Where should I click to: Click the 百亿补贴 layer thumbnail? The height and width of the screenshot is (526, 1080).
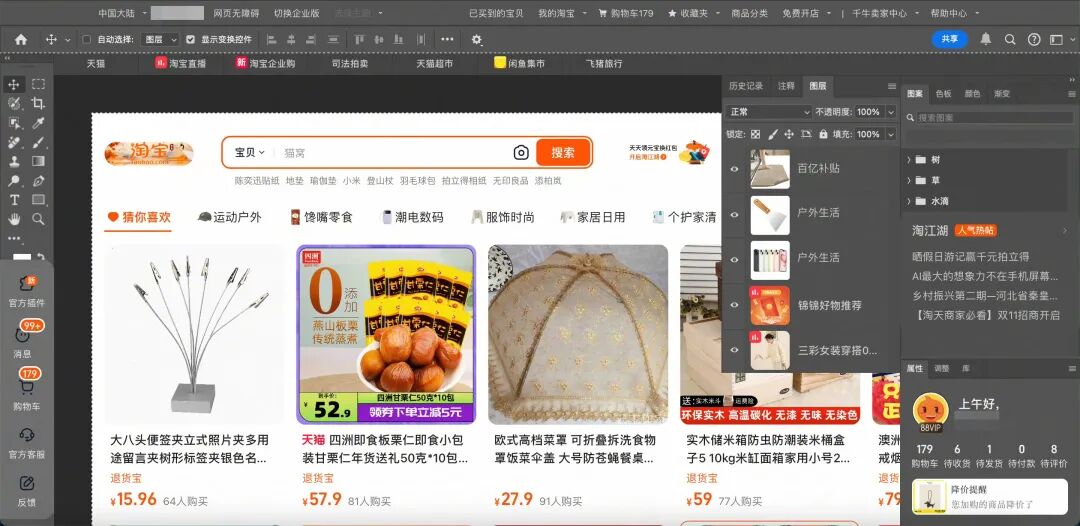click(770, 169)
